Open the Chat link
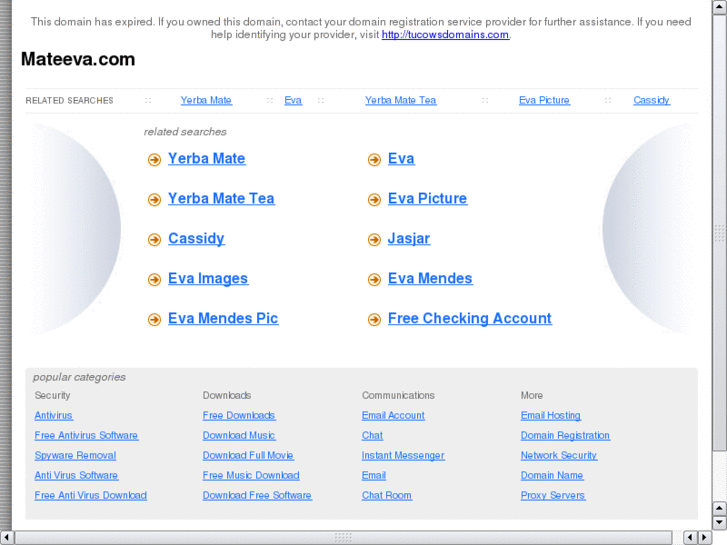The height and width of the screenshot is (545, 727). (x=372, y=436)
